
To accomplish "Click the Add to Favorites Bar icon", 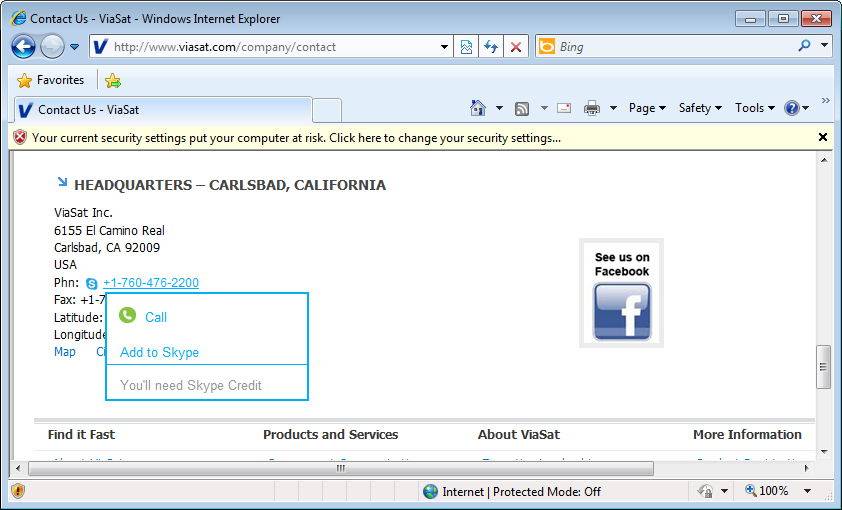I will pos(113,80).
